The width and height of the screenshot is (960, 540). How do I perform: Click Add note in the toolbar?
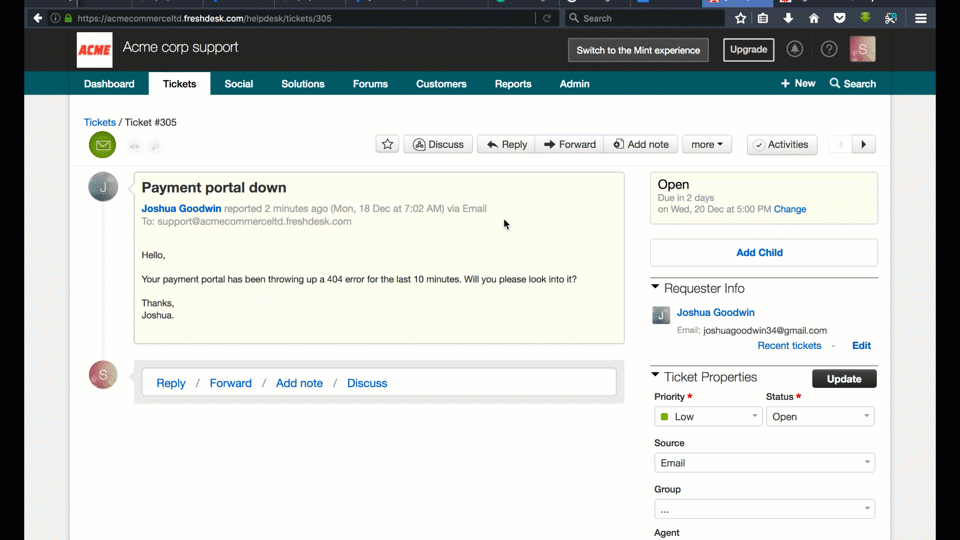[641, 144]
